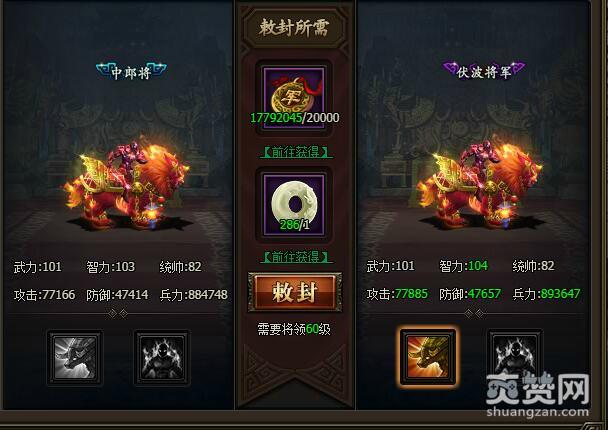Click the green 攻击 77885 stat

pyautogui.click(x=397, y=294)
